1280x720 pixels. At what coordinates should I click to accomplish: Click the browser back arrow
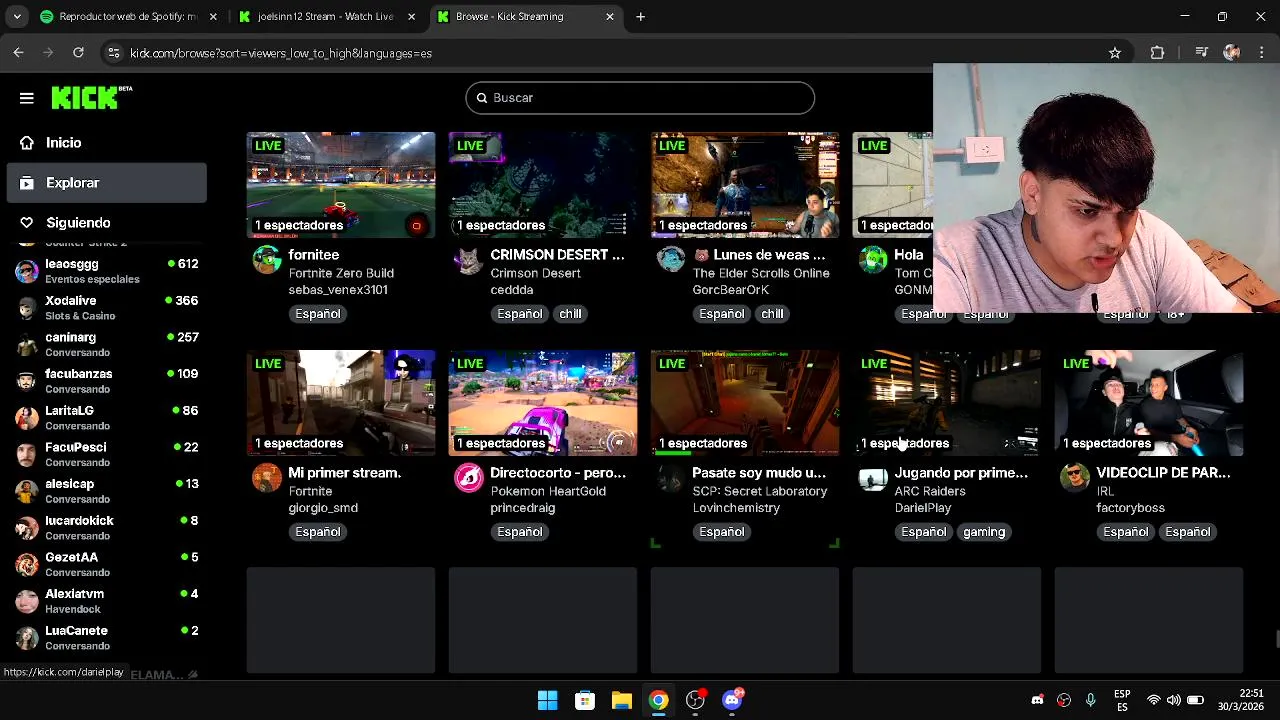coord(19,53)
